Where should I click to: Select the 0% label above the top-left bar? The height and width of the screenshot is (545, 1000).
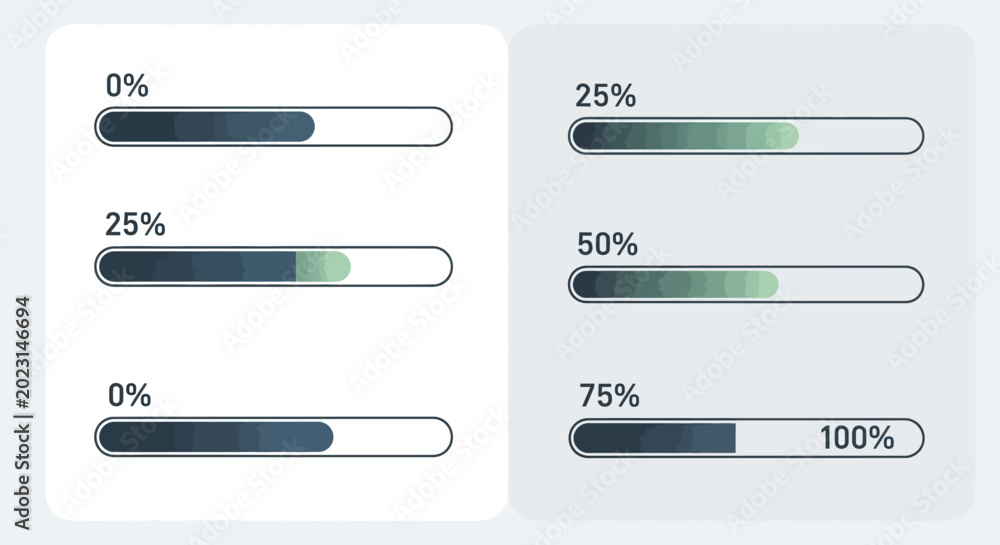(x=127, y=85)
